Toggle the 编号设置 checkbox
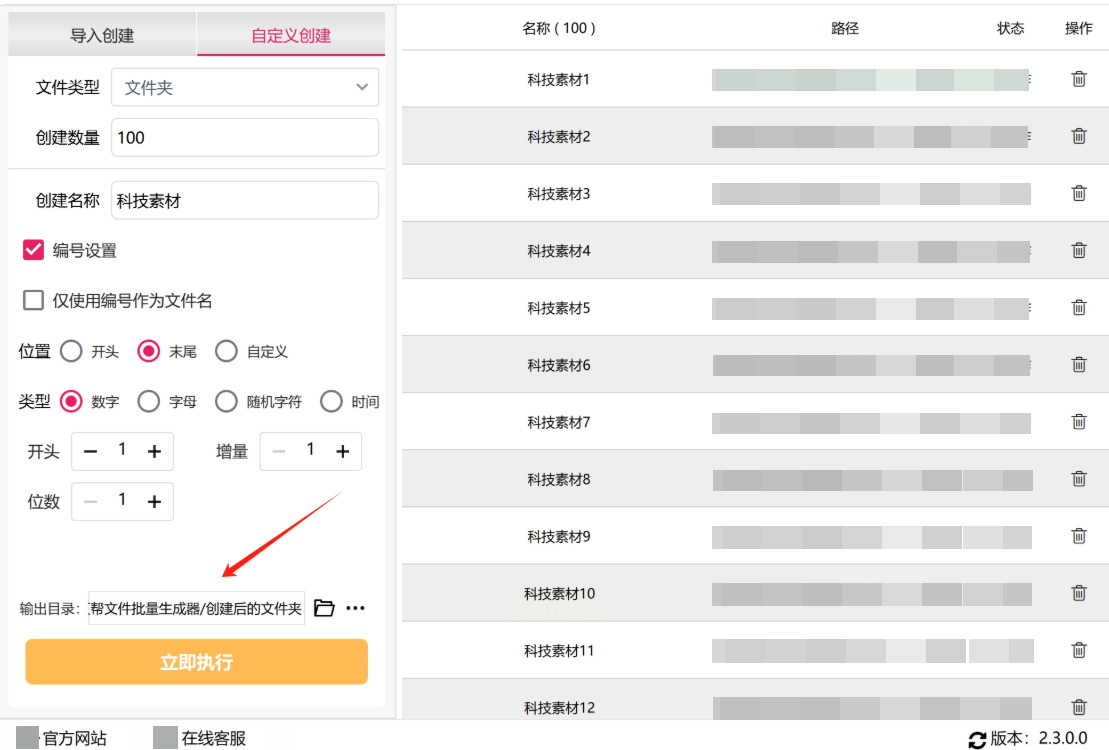This screenshot has height=750, width=1109. (33, 250)
